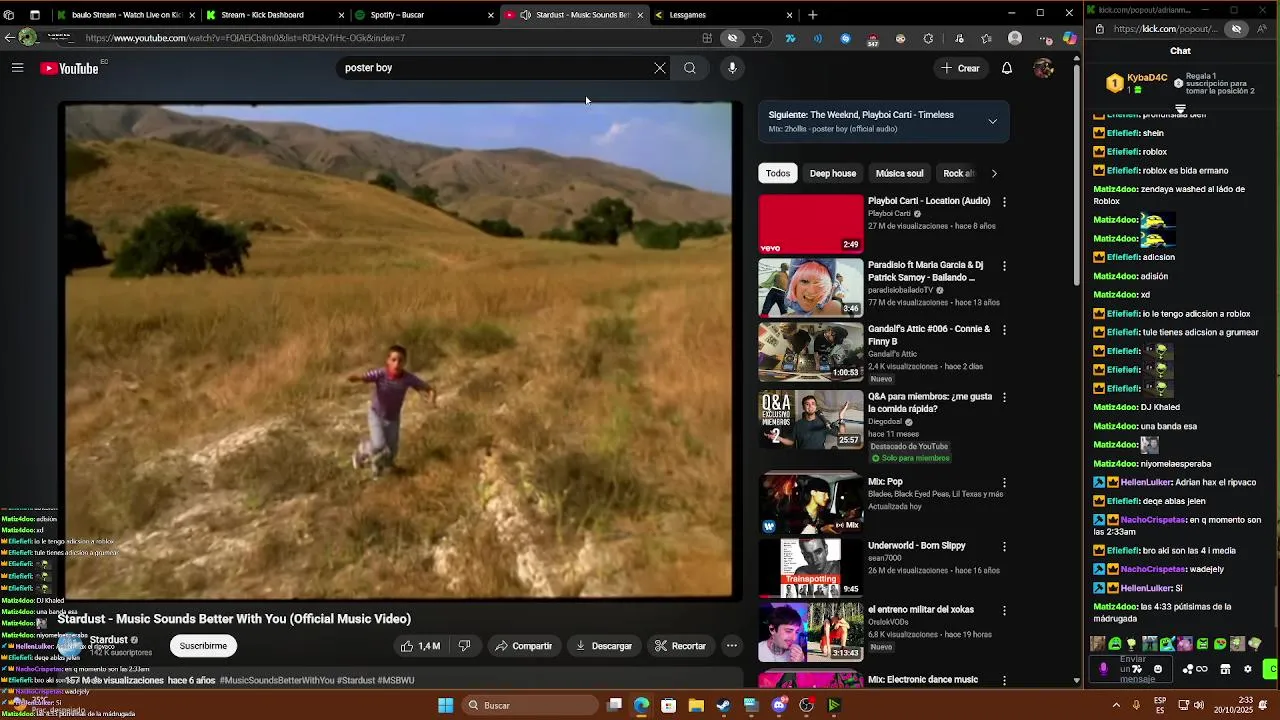Viewport: 1280px width, 720px height.
Task: Open the Copilot icon in the browser toolbar
Action: [x=1070, y=38]
